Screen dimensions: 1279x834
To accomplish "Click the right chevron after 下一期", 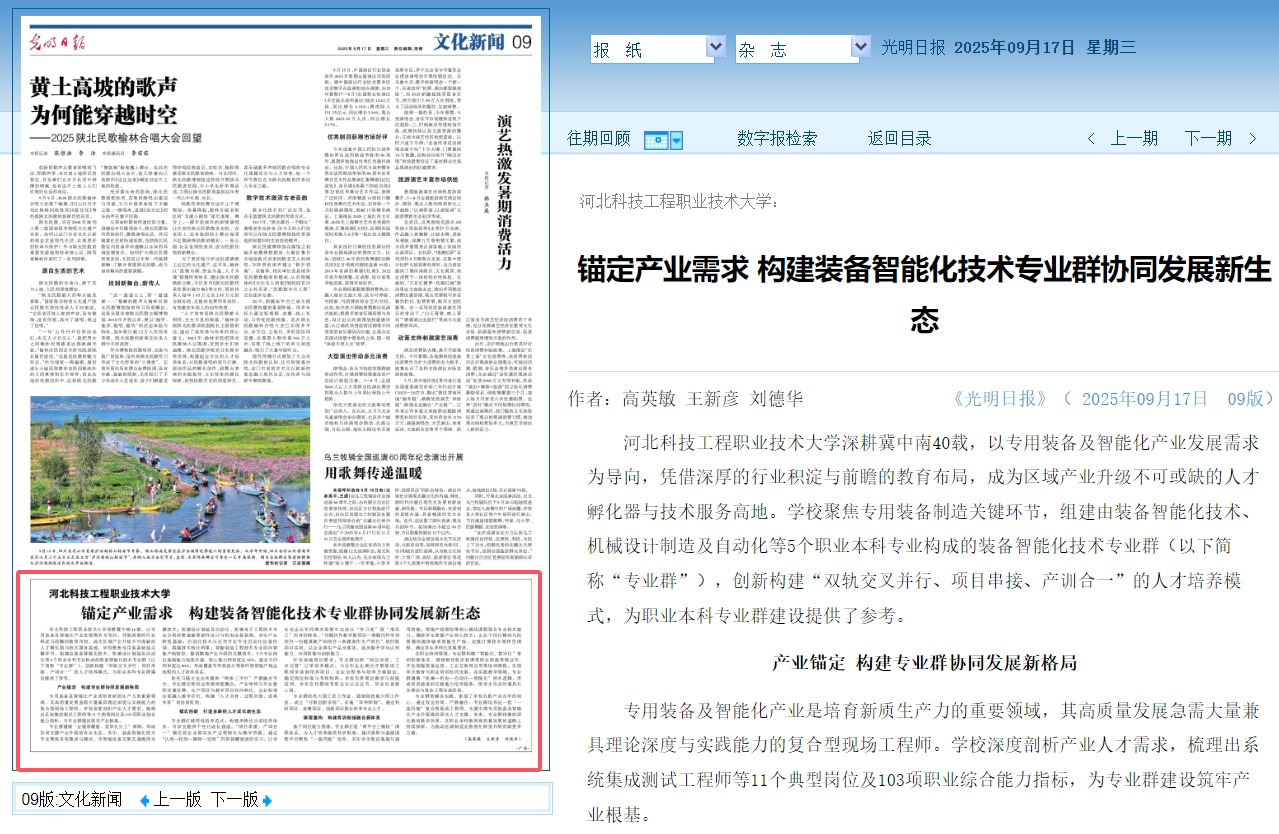I will pyautogui.click(x=1253, y=137).
